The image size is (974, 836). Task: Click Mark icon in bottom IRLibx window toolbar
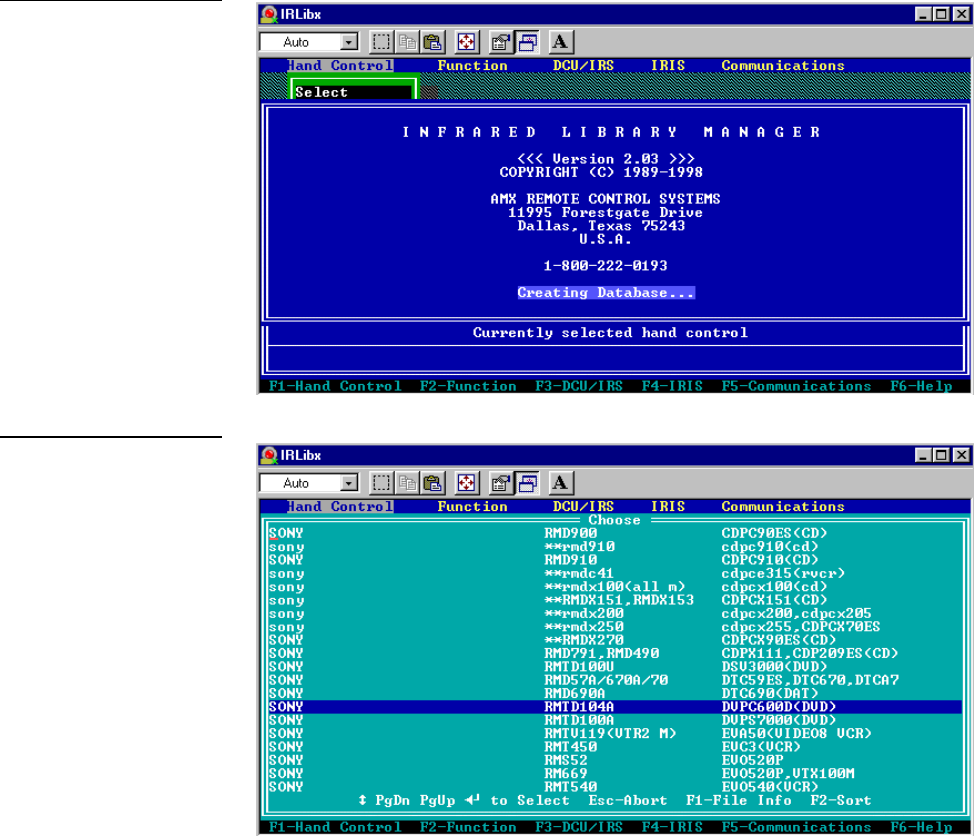pyautogui.click(x=381, y=483)
